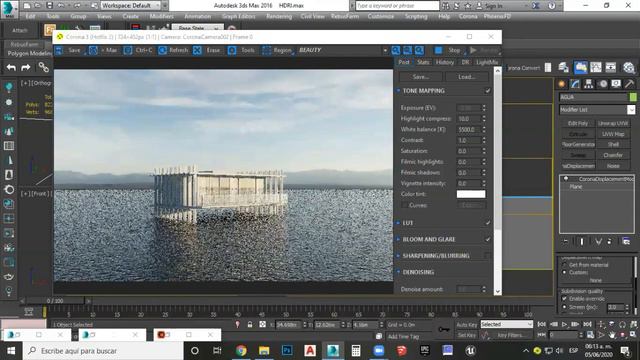The width and height of the screenshot is (640, 360).
Task: Open the Animation menu
Action: (198, 16)
